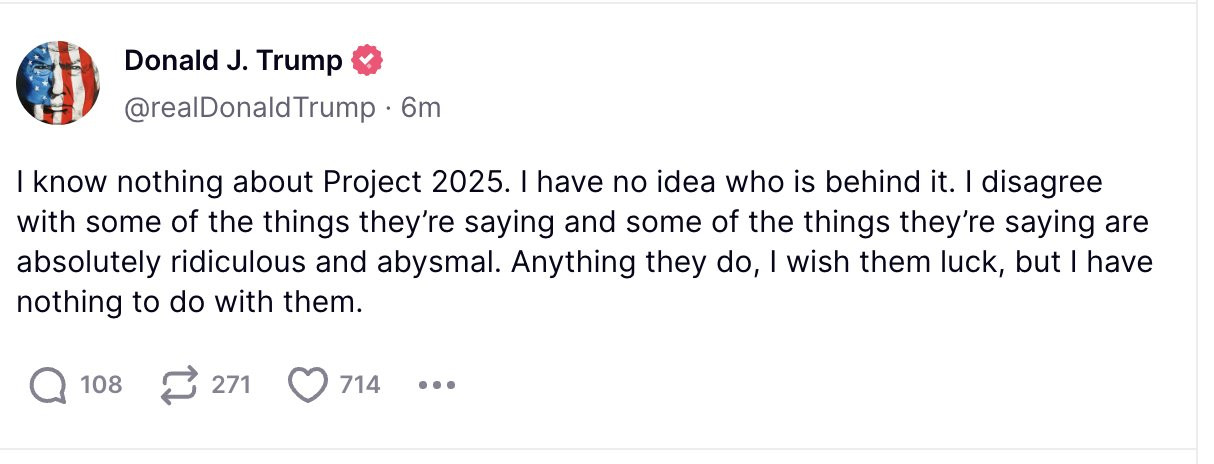Open the flag-painted profile avatar

pyautogui.click(x=57, y=83)
